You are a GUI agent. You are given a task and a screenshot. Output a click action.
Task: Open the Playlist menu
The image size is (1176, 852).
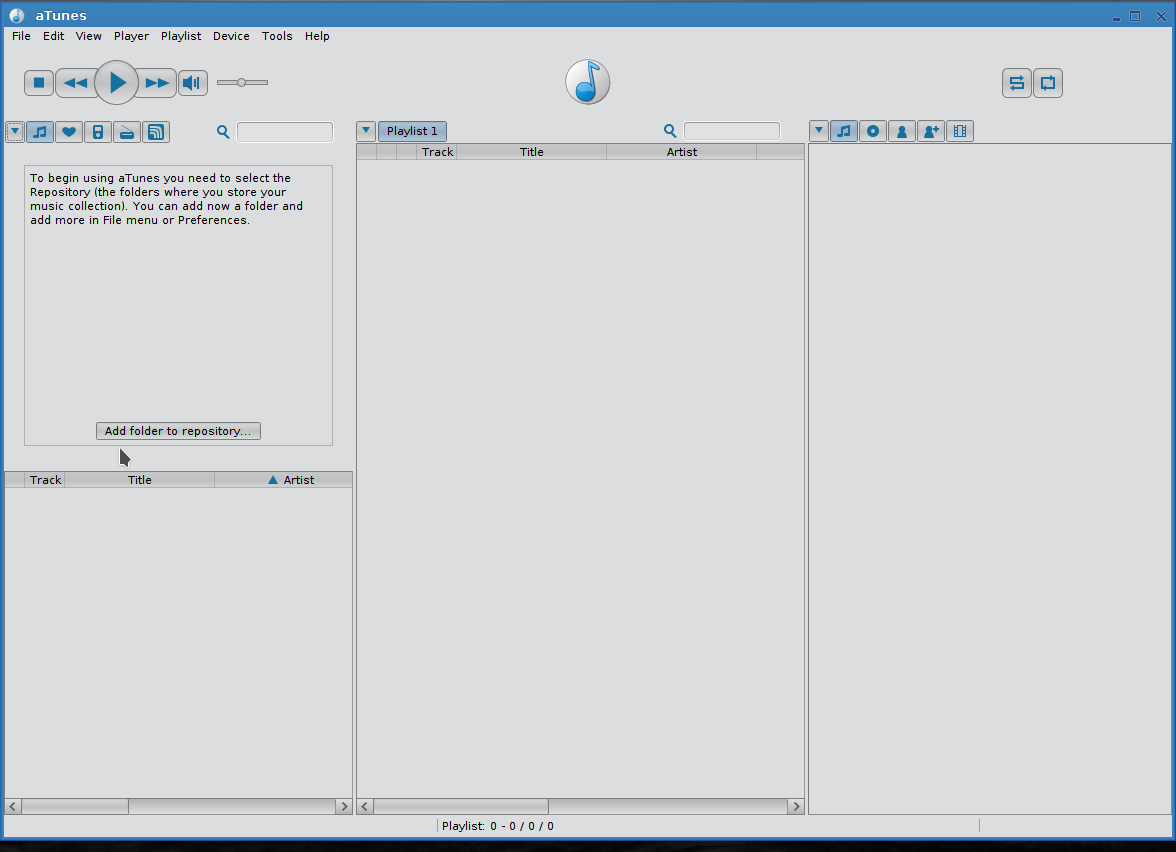pos(181,36)
